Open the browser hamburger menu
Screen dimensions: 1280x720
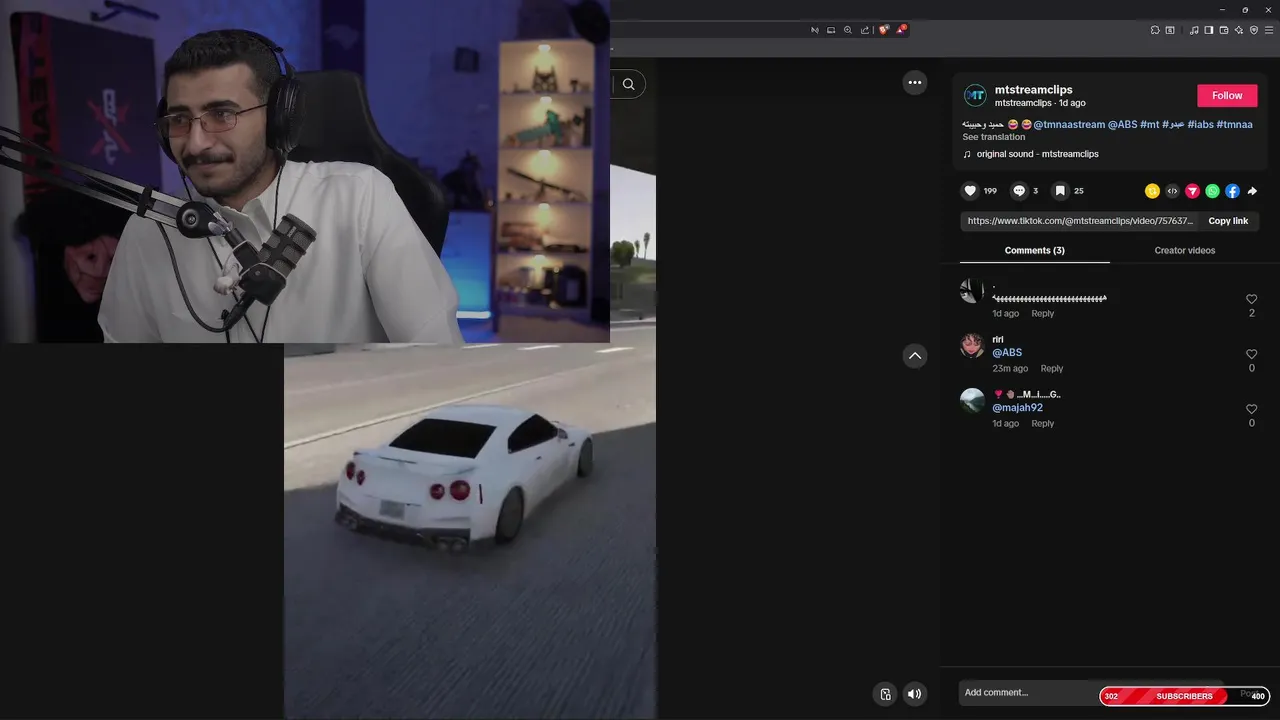coord(1268,30)
